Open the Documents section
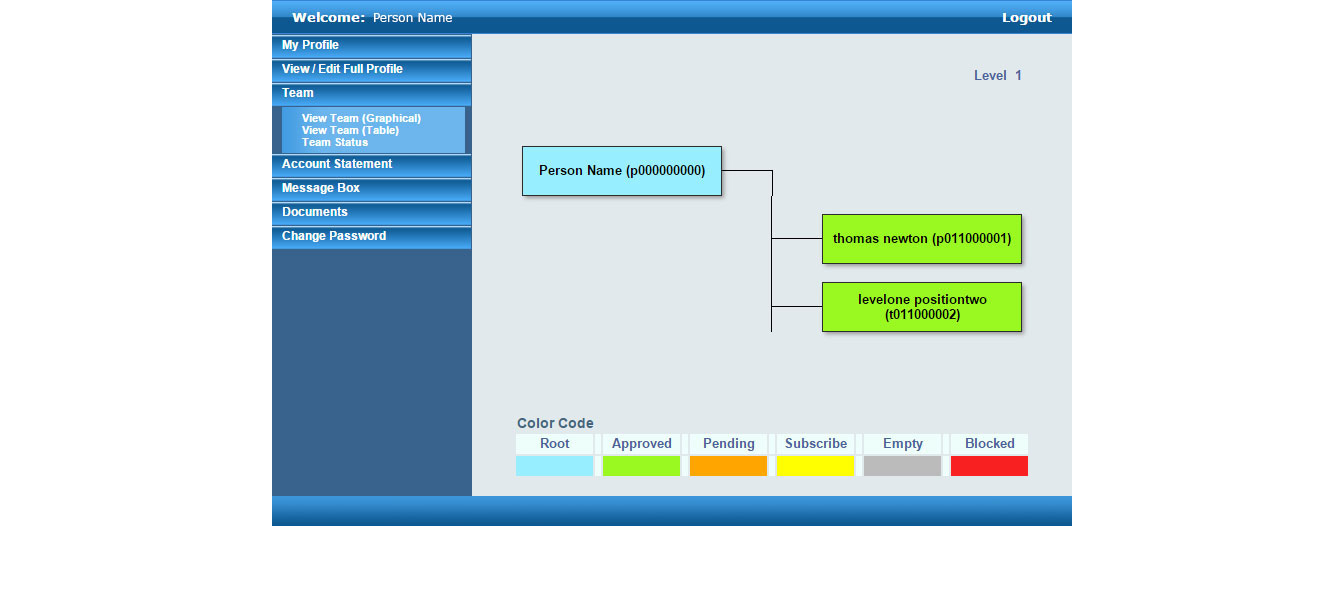 coord(313,211)
